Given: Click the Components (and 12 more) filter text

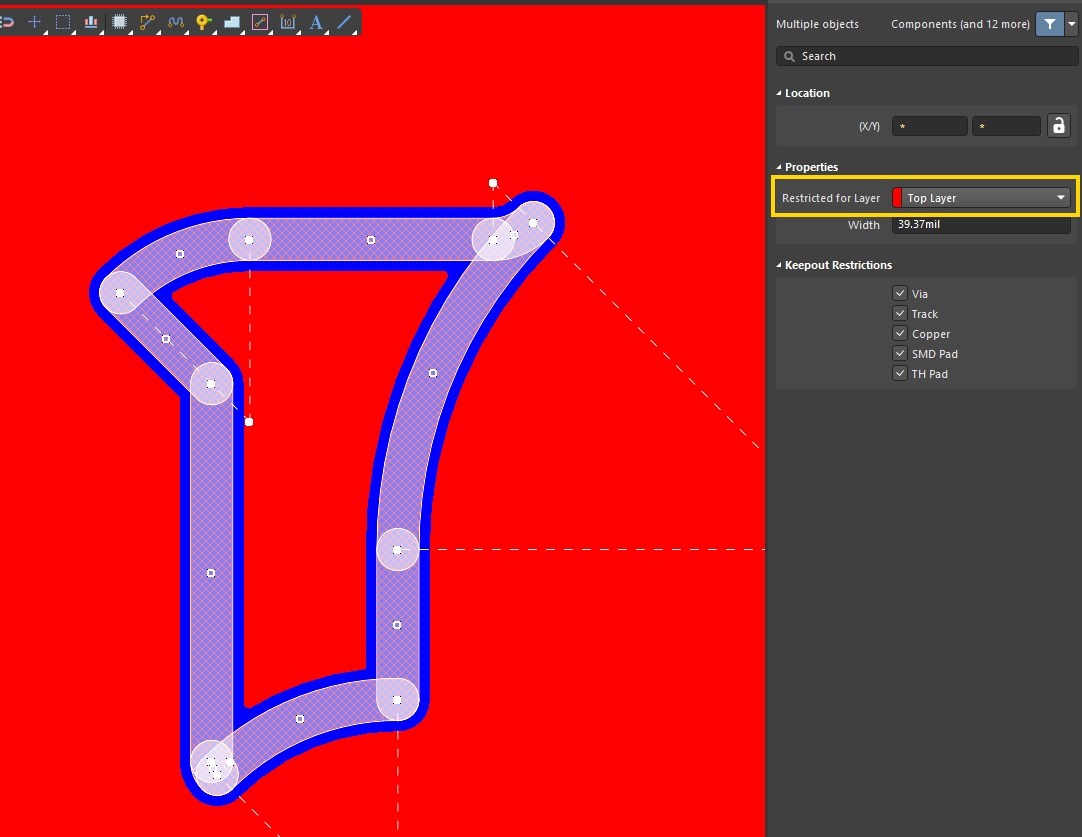Looking at the screenshot, I should pyautogui.click(x=960, y=24).
